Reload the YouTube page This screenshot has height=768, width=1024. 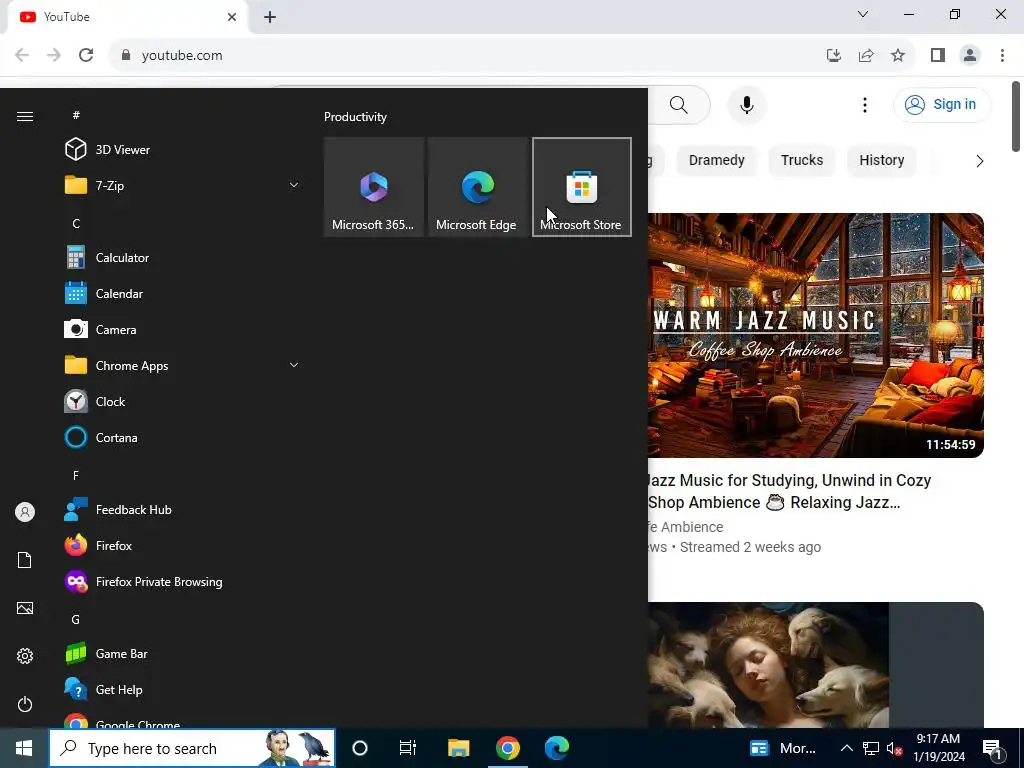pyautogui.click(x=86, y=56)
